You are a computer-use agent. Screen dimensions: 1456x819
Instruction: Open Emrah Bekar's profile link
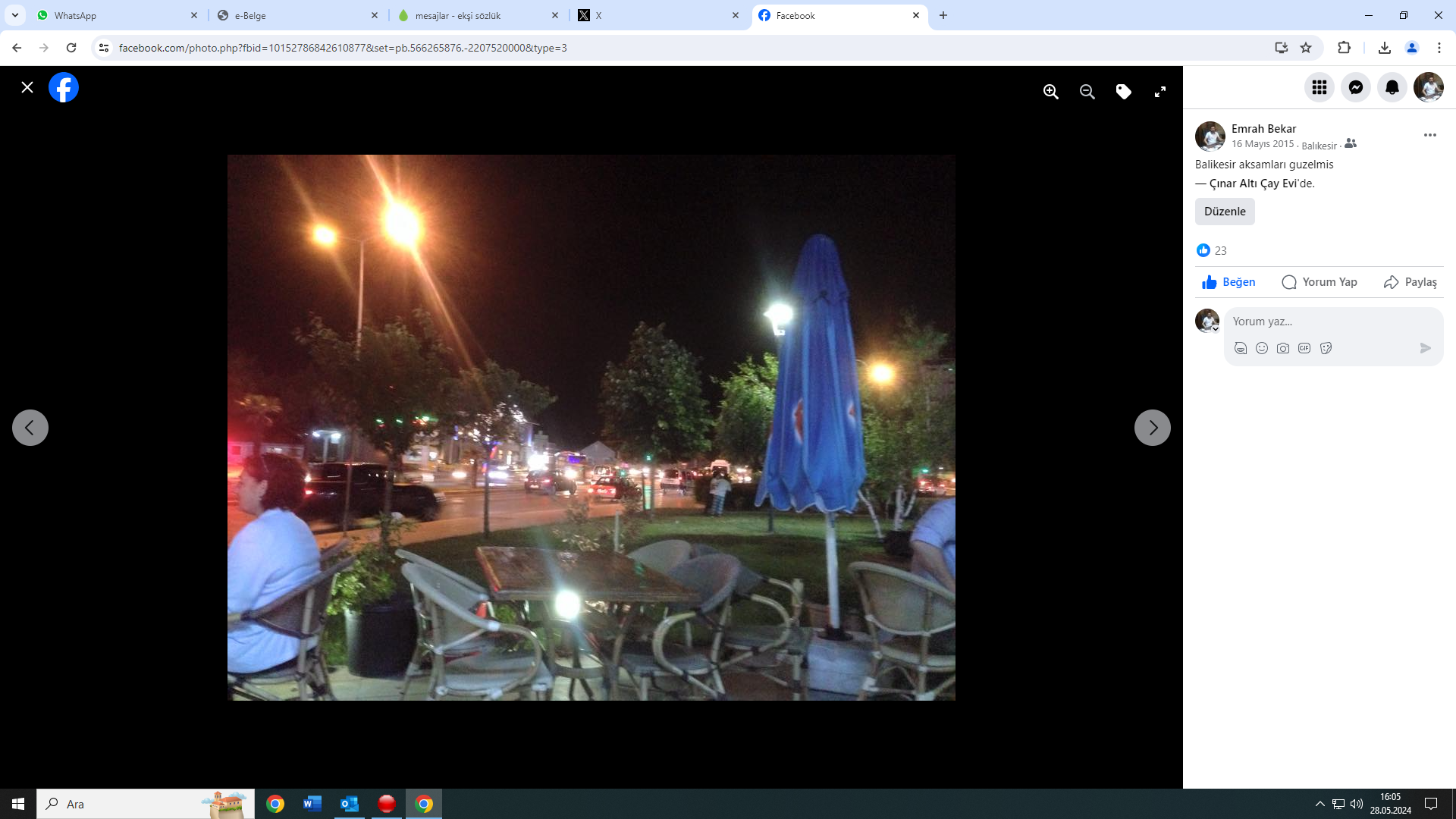1263,129
